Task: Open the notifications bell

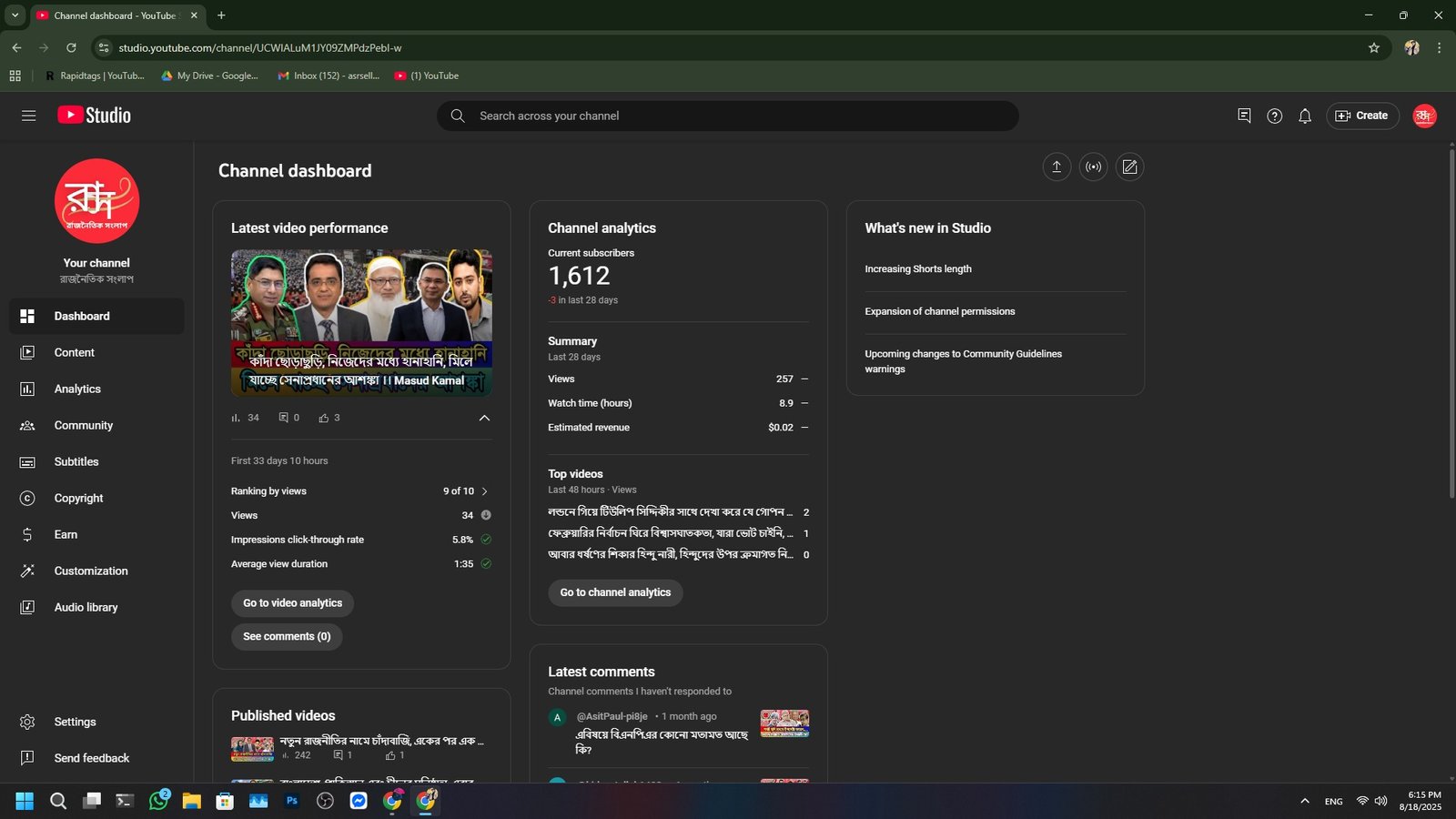Action: [x=1305, y=116]
